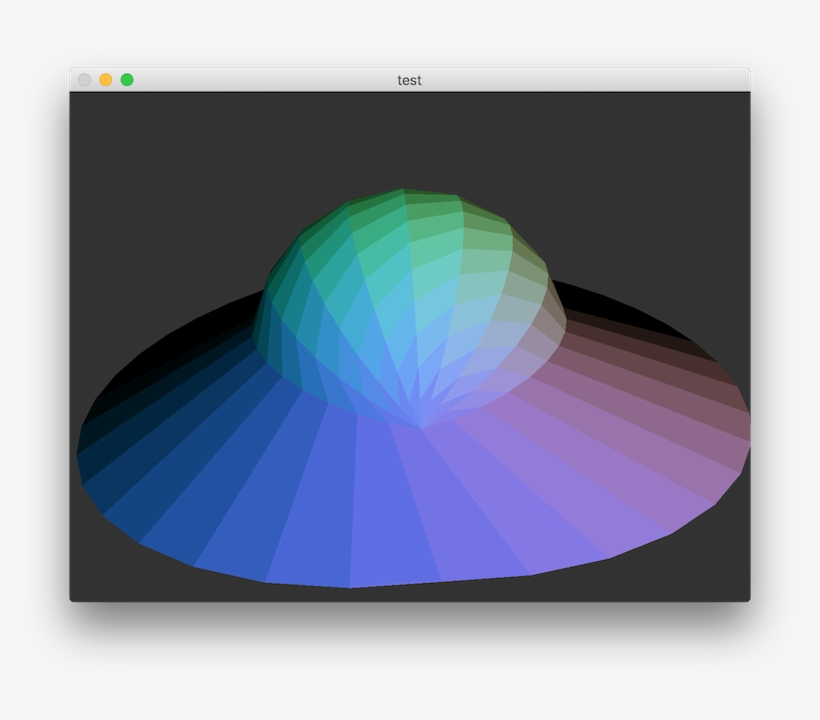820x720 pixels.
Task: Click the center of the title bar
Action: click(x=410, y=79)
